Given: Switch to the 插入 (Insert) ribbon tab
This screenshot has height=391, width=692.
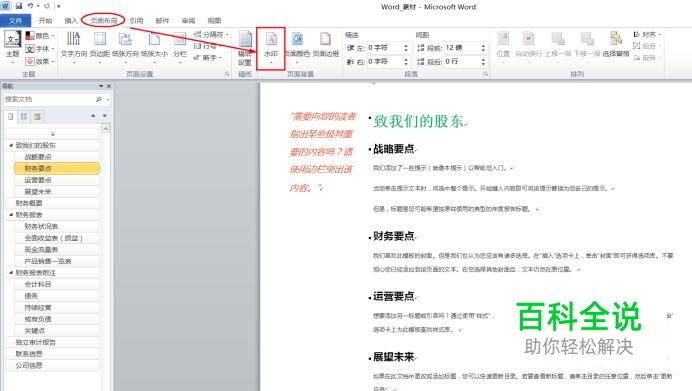Looking at the screenshot, I should click(71, 20).
